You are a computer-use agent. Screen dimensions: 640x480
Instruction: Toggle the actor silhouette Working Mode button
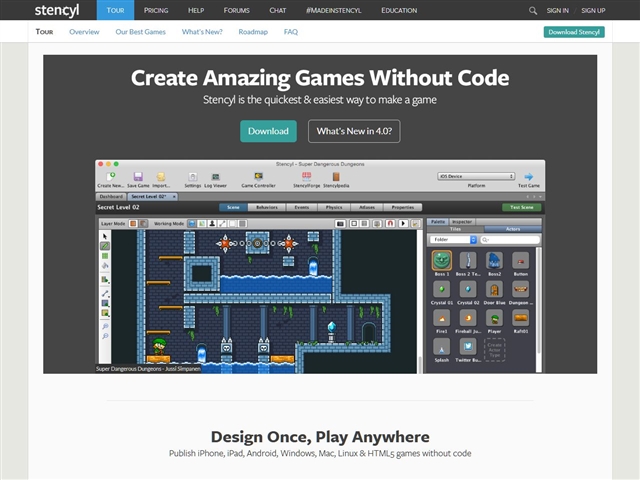tap(212, 224)
